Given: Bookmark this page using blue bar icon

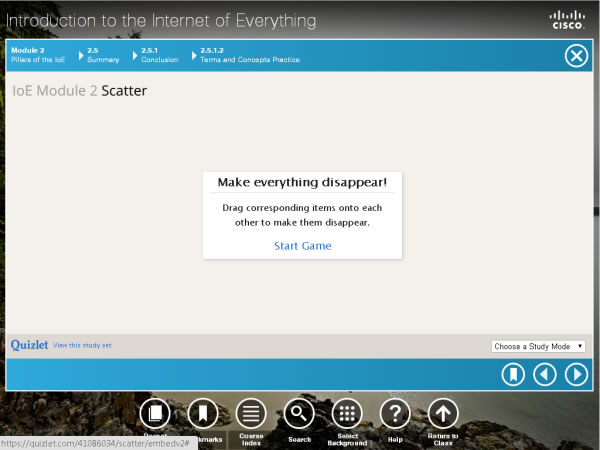Looking at the screenshot, I should [513, 374].
